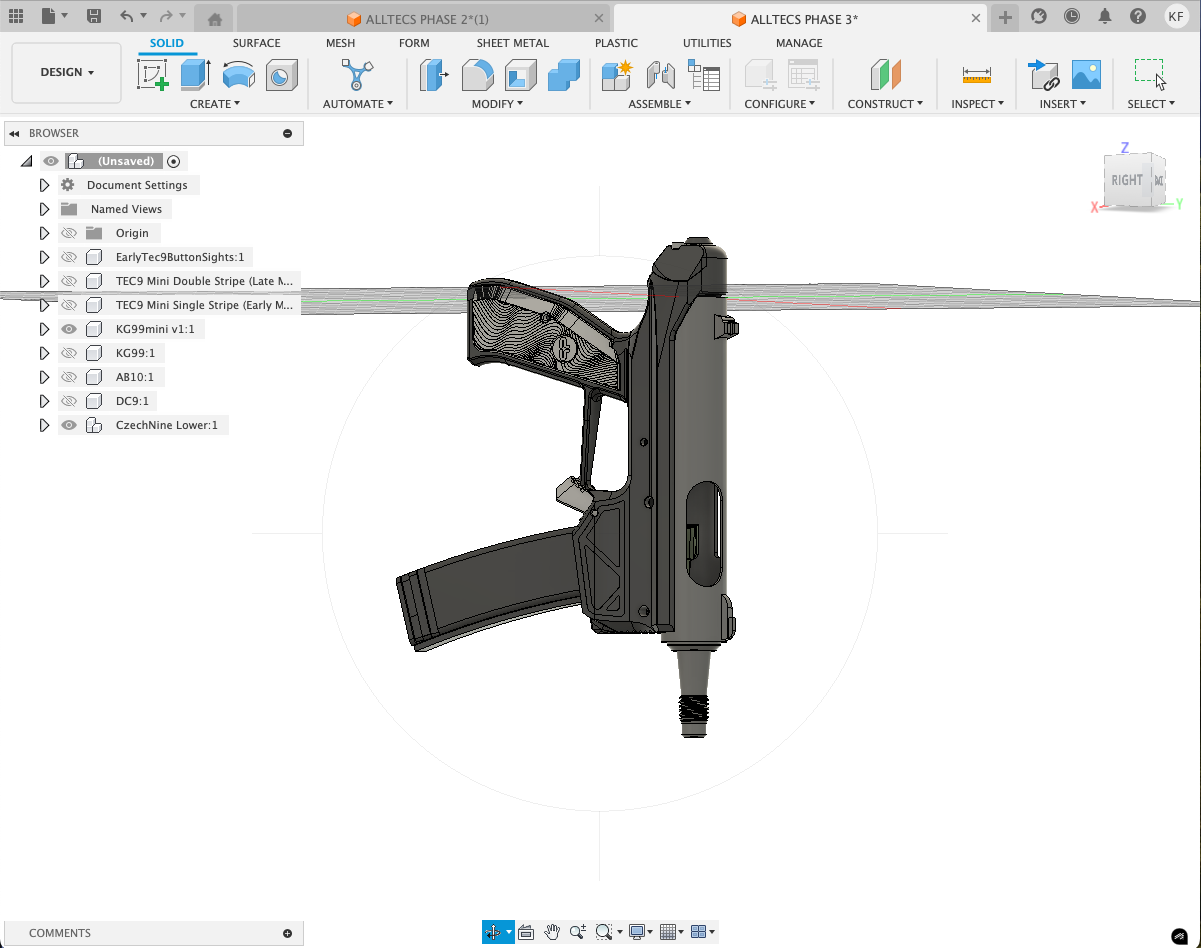Screen dimensions: 1201x948
Task: Open the MODIFY dropdown menu
Action: pos(497,104)
